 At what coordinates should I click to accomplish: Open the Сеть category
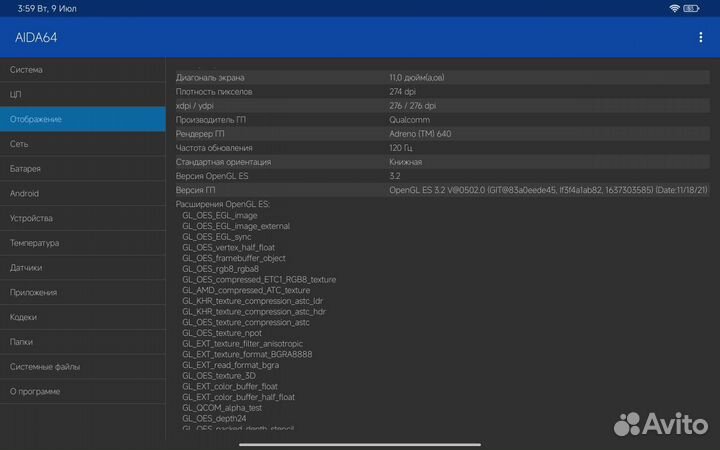[83, 144]
